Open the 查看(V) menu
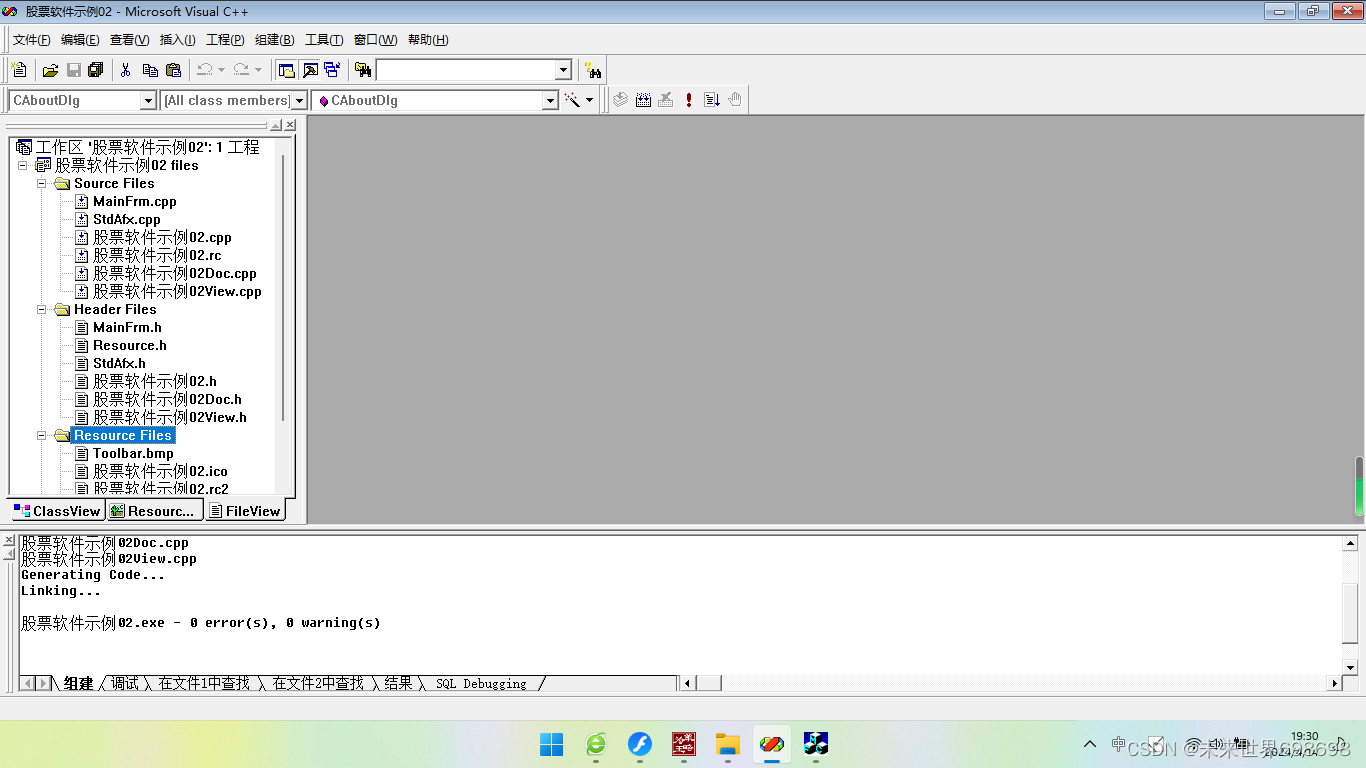The image size is (1366, 768). [x=129, y=40]
